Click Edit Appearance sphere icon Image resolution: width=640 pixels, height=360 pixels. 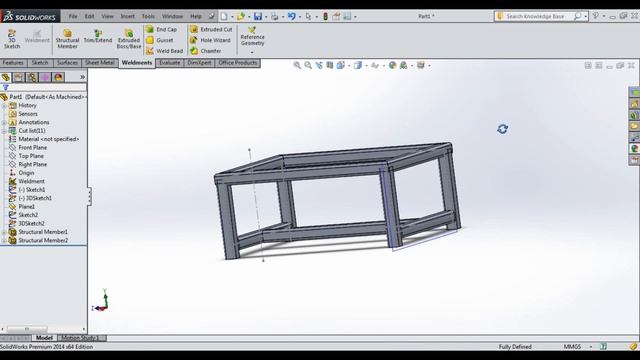click(x=393, y=65)
